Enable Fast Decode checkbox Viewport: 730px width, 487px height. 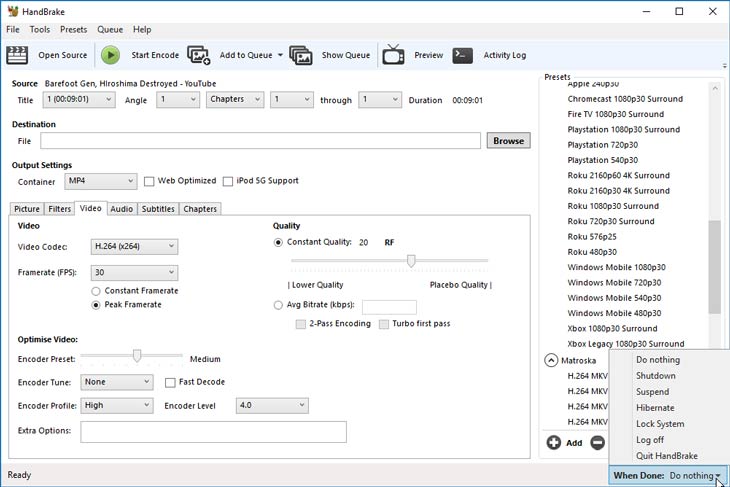[x=170, y=382]
